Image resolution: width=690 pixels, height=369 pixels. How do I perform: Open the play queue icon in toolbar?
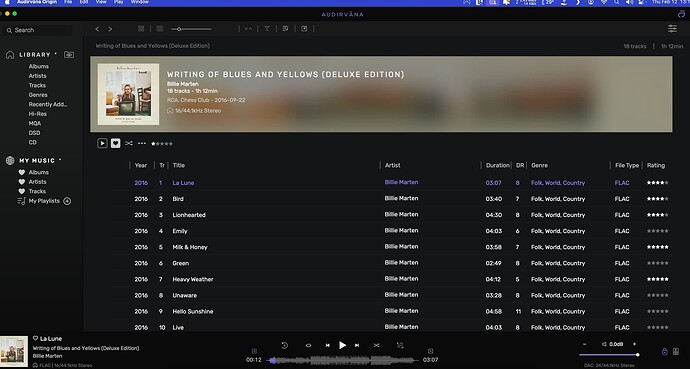(304, 29)
